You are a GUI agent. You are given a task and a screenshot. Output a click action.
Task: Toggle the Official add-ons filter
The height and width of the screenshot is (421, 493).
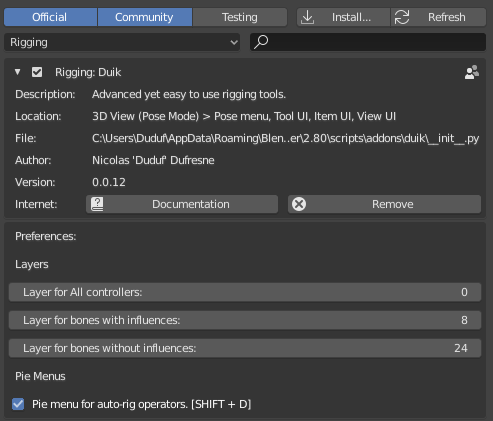click(50, 17)
